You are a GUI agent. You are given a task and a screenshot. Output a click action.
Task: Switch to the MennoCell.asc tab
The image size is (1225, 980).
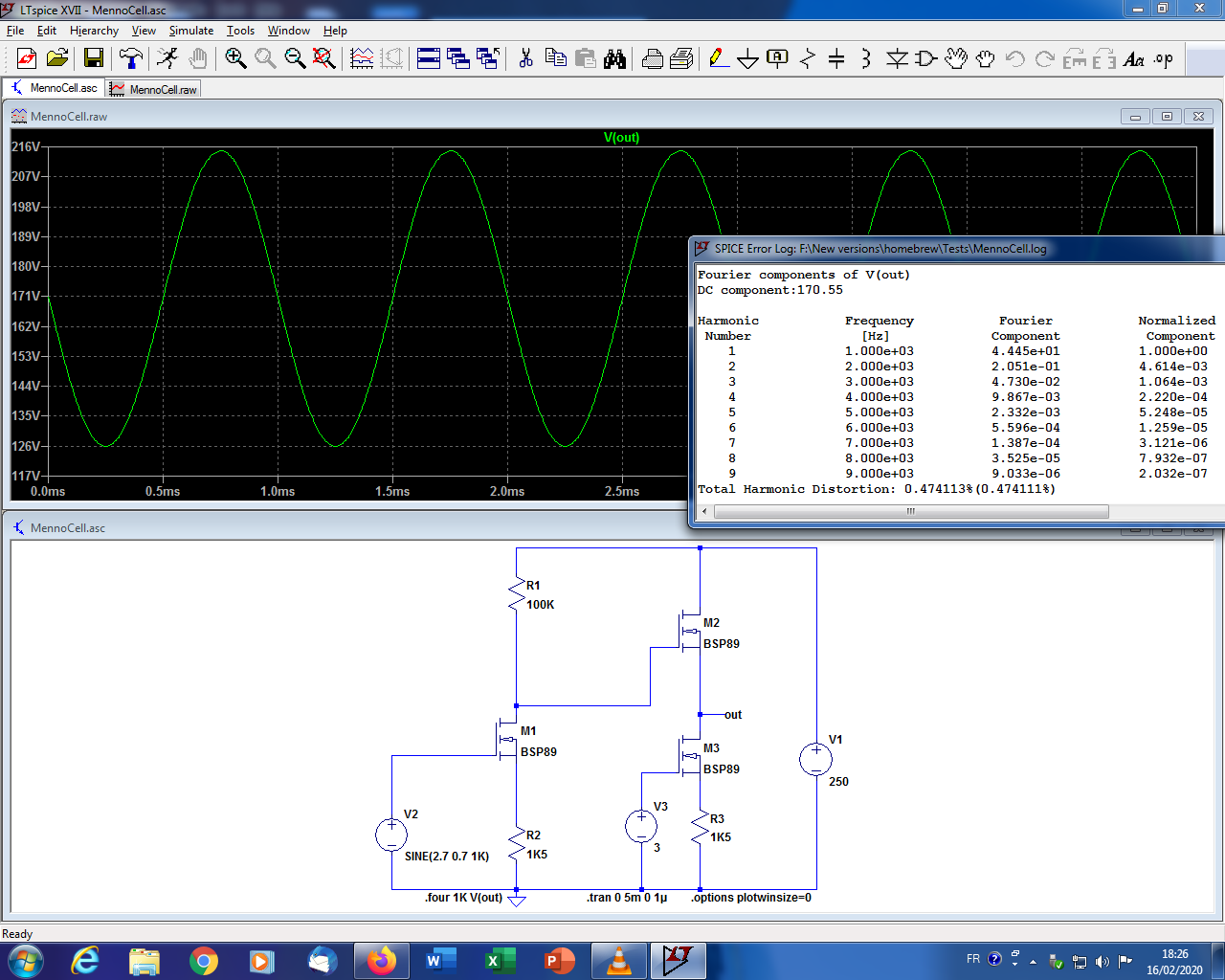pos(54,88)
